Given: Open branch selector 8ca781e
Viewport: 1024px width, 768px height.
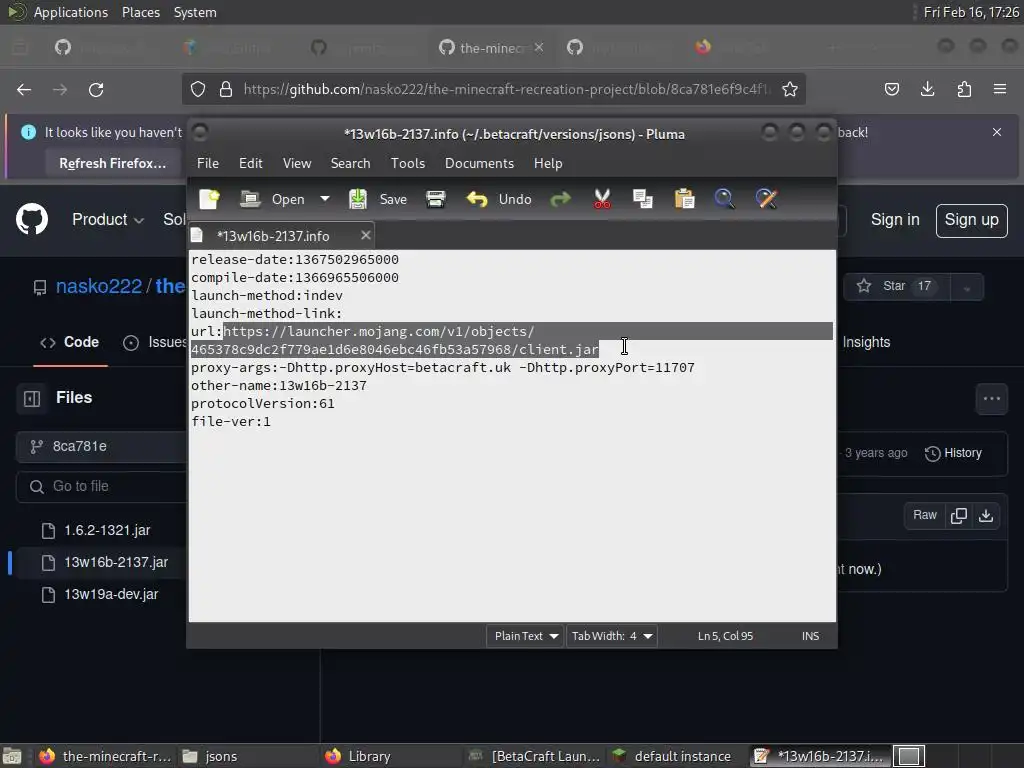Looking at the screenshot, I should point(101,447).
